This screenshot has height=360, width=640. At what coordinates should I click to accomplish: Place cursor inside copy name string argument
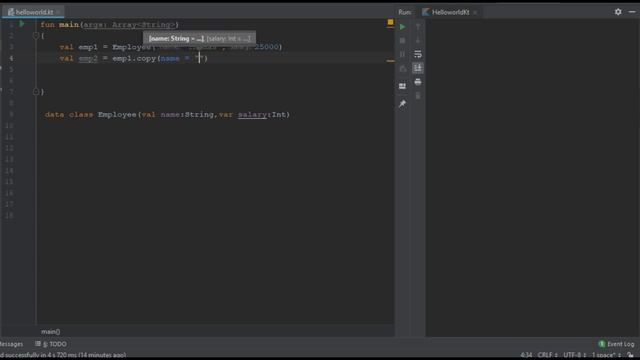200,58
